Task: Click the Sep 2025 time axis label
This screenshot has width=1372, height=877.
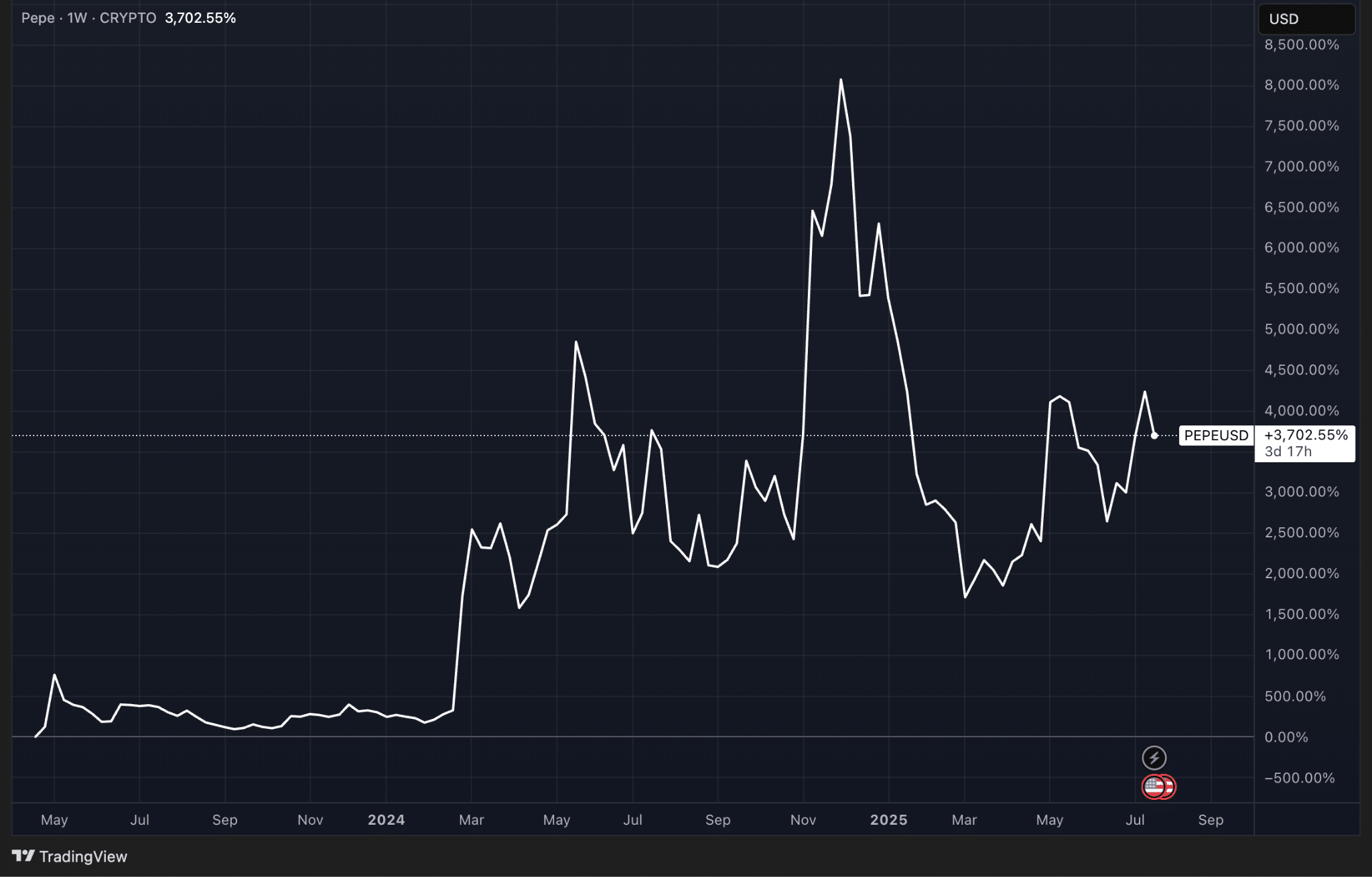Action: [1211, 820]
